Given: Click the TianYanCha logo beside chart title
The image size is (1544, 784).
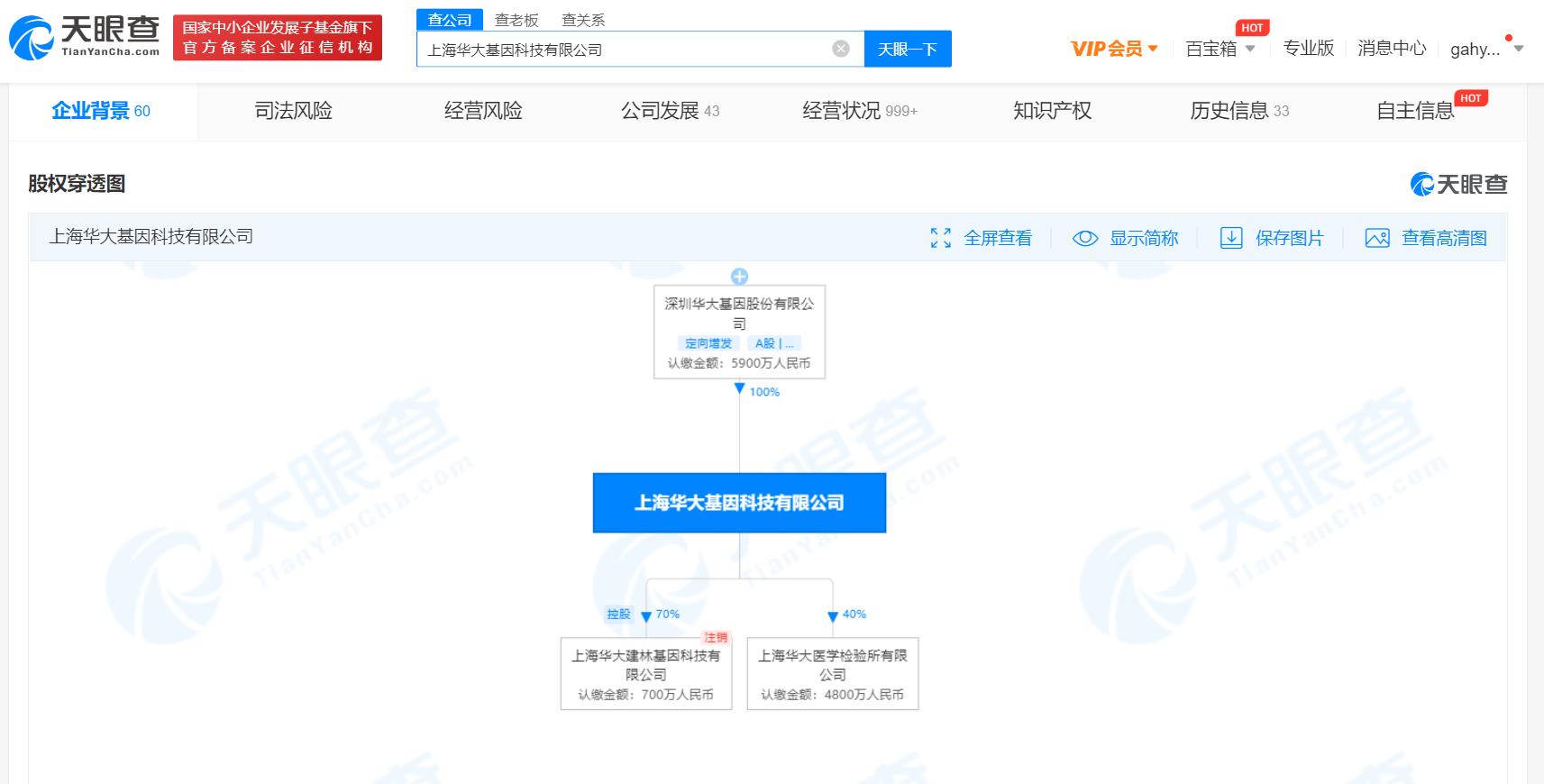Looking at the screenshot, I should coord(1458,184).
